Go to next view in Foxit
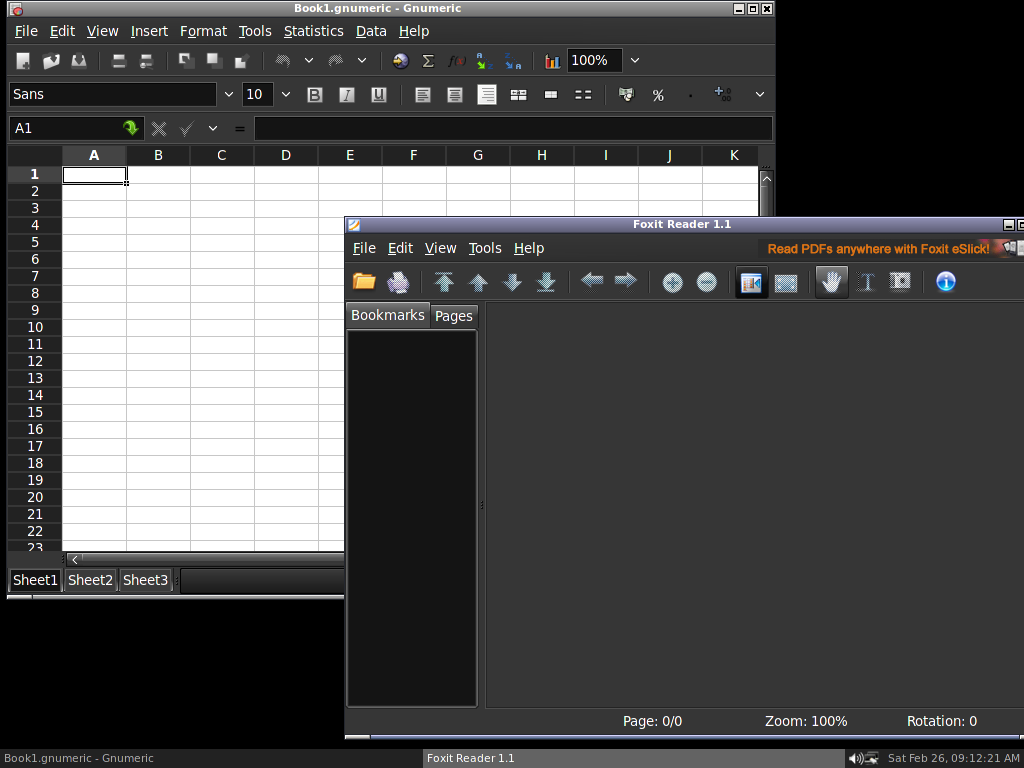 click(x=626, y=281)
